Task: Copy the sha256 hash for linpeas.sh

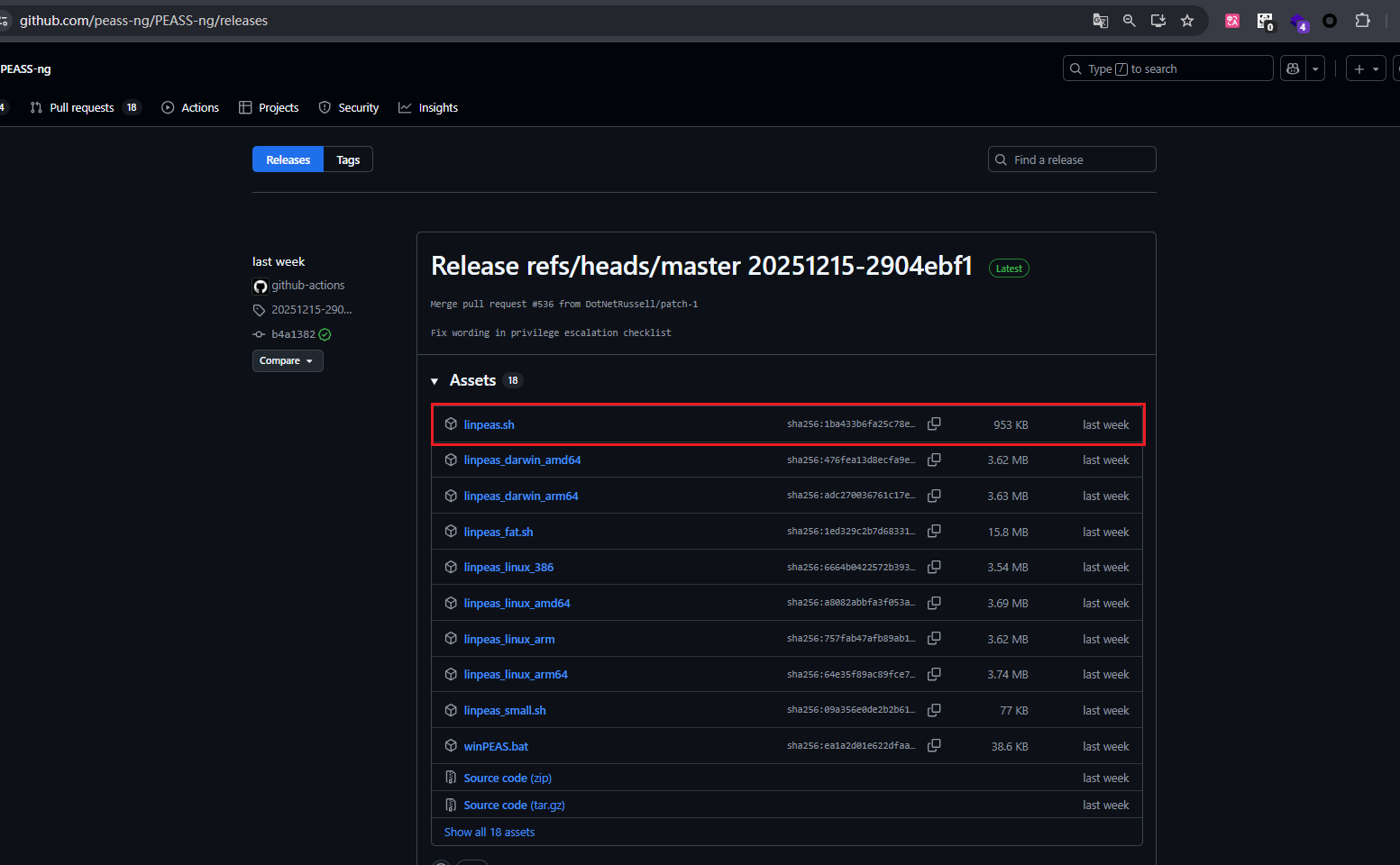Action: coord(934,424)
